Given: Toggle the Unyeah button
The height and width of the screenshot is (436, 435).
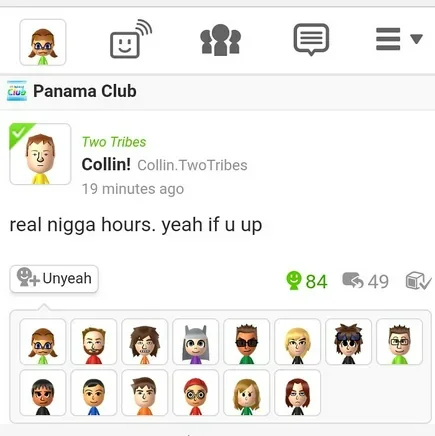Looking at the screenshot, I should (x=54, y=279).
